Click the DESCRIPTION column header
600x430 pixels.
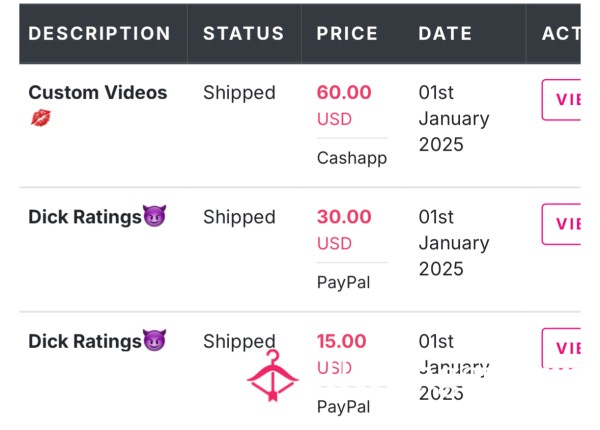(99, 33)
